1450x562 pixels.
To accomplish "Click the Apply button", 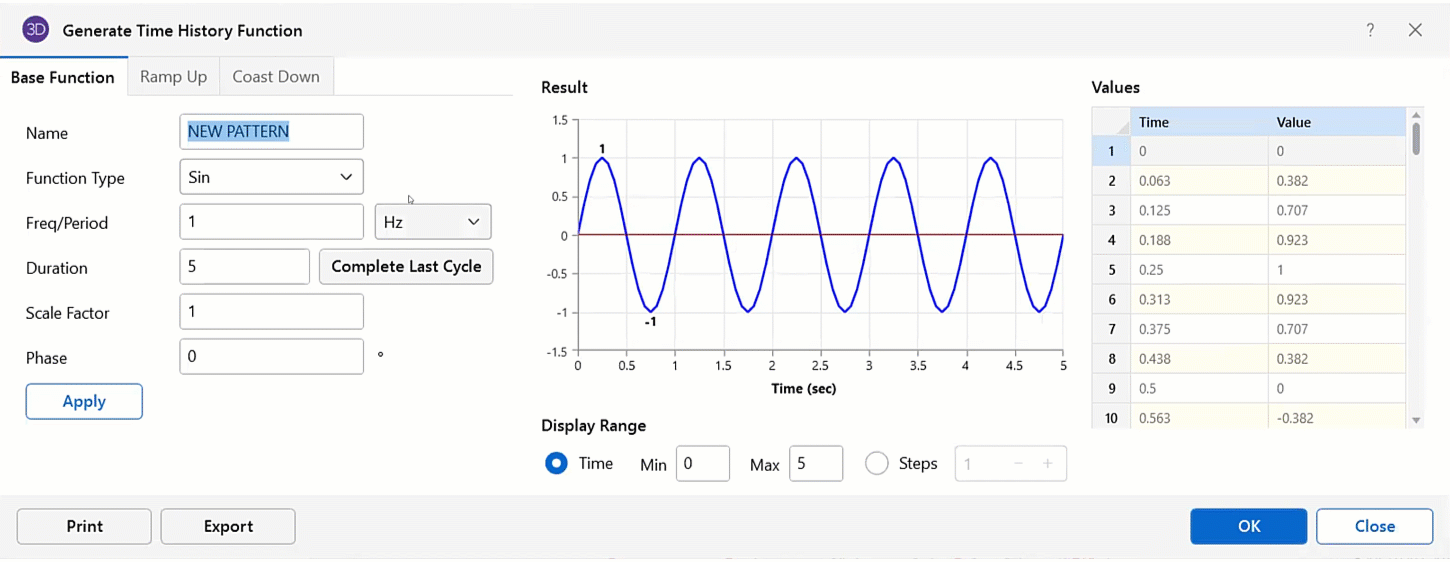I will coord(84,401).
